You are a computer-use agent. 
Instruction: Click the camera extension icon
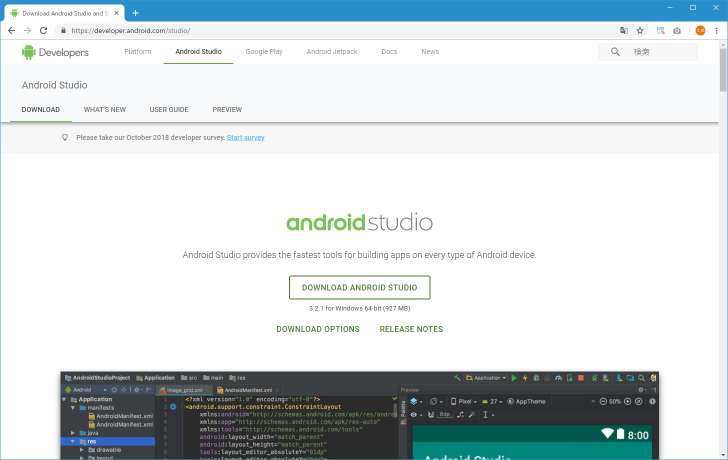click(x=677, y=31)
